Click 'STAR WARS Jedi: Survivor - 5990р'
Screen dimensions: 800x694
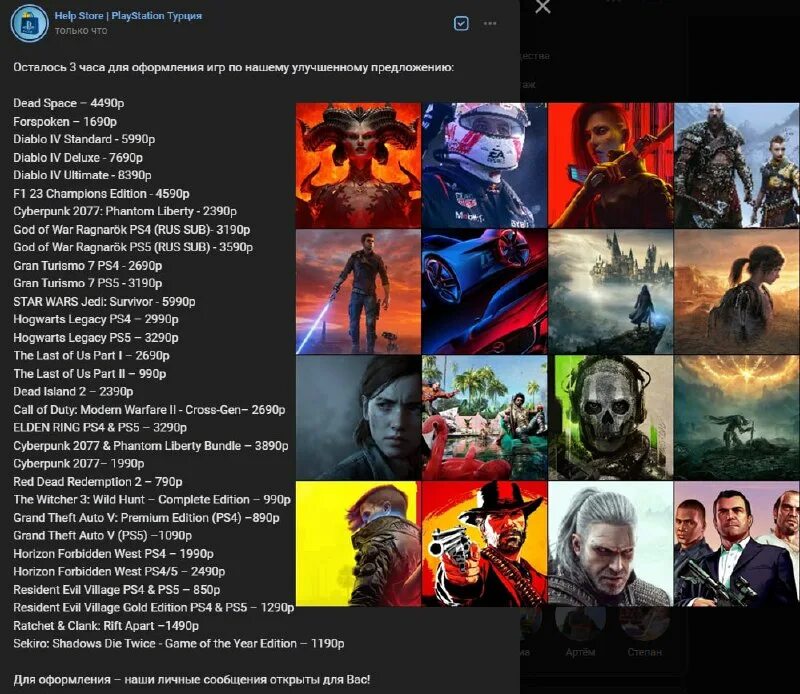(104, 302)
